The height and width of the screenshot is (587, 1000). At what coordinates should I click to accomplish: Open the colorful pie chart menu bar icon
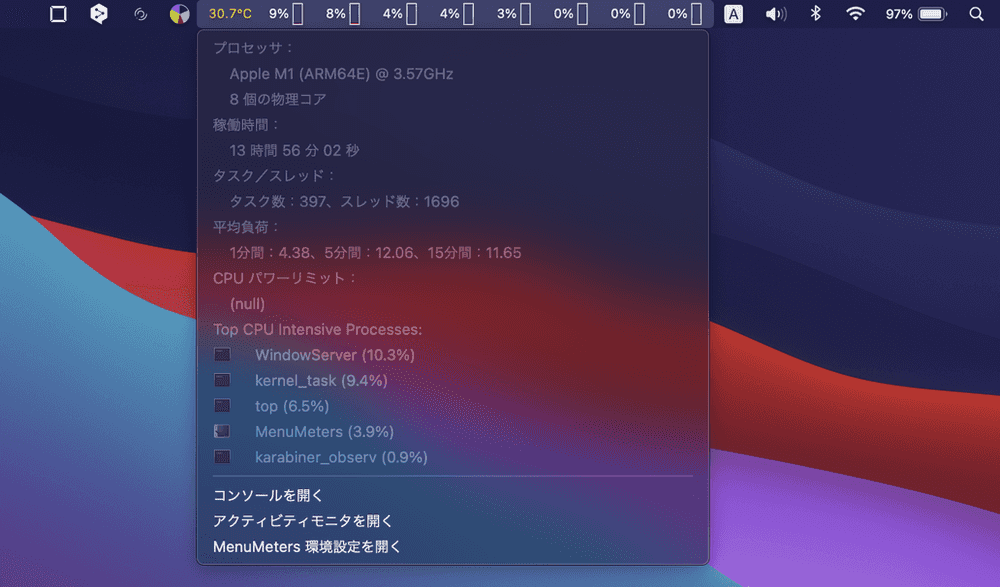[x=180, y=13]
